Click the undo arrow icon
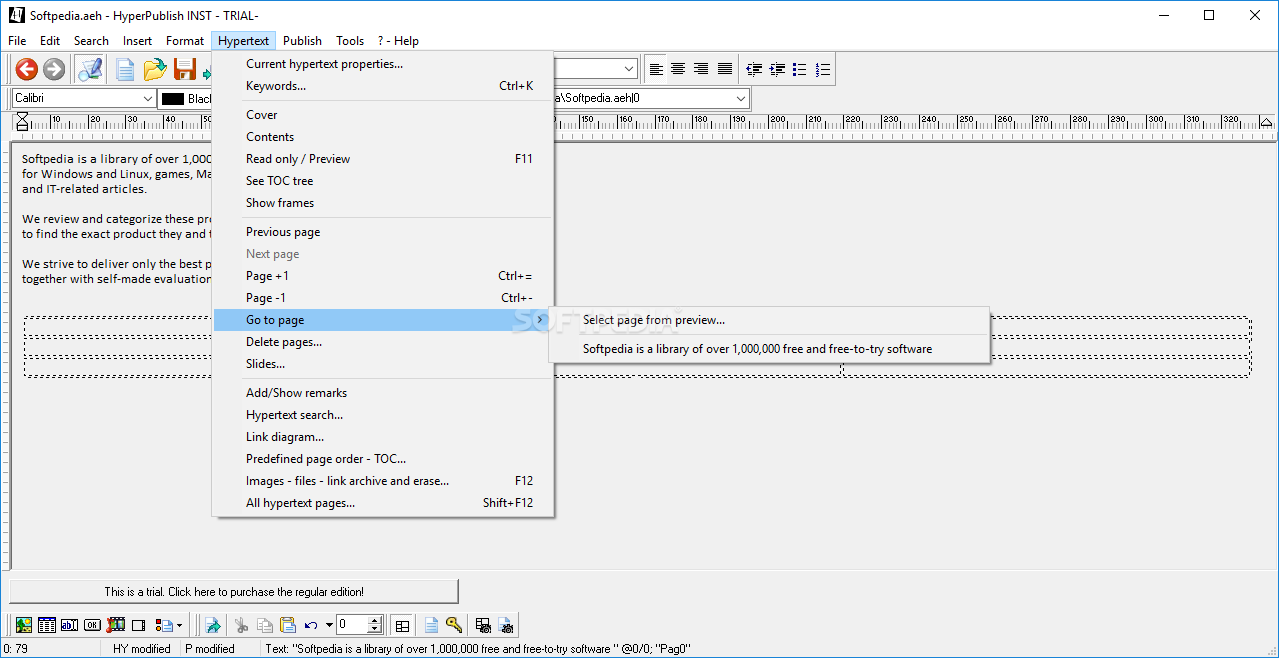 tap(311, 625)
